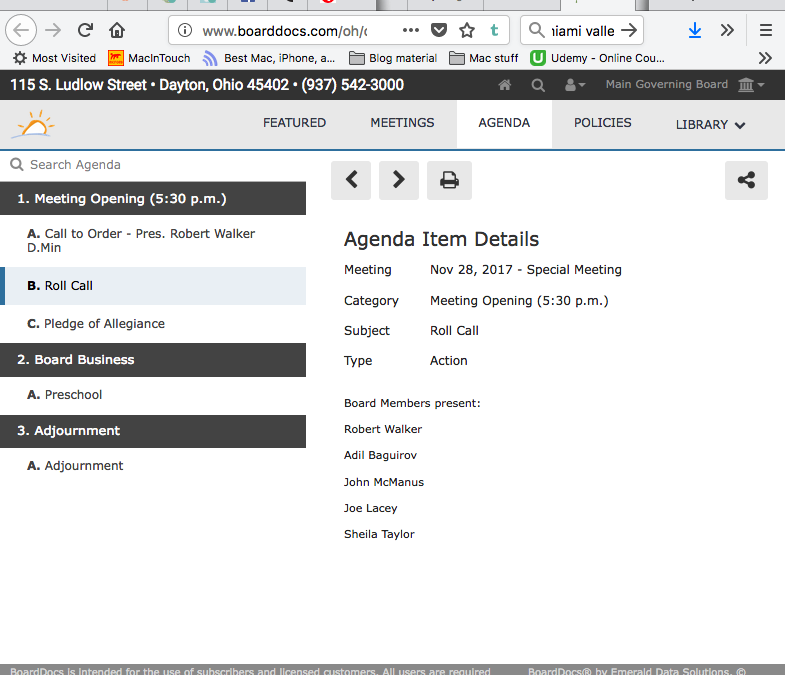Select Call to Order agenda item
This screenshot has width=785, height=675.
141,240
